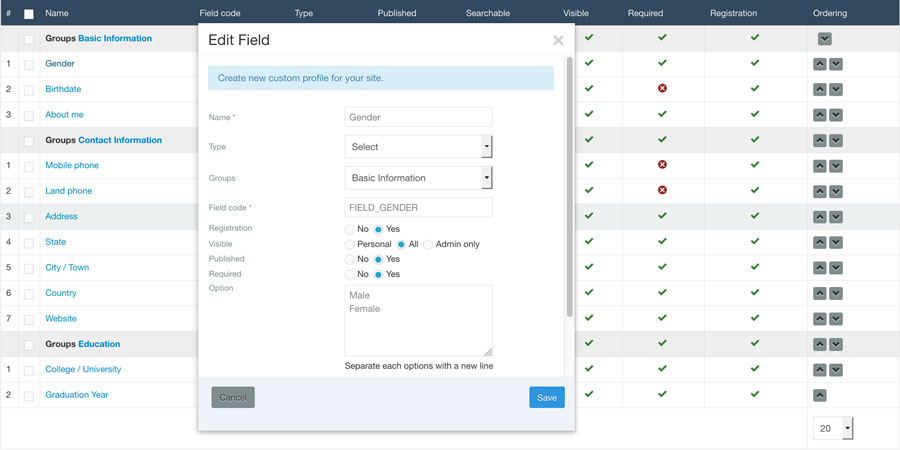Set Visible to Personal
The width and height of the screenshot is (900, 450).
350,245
